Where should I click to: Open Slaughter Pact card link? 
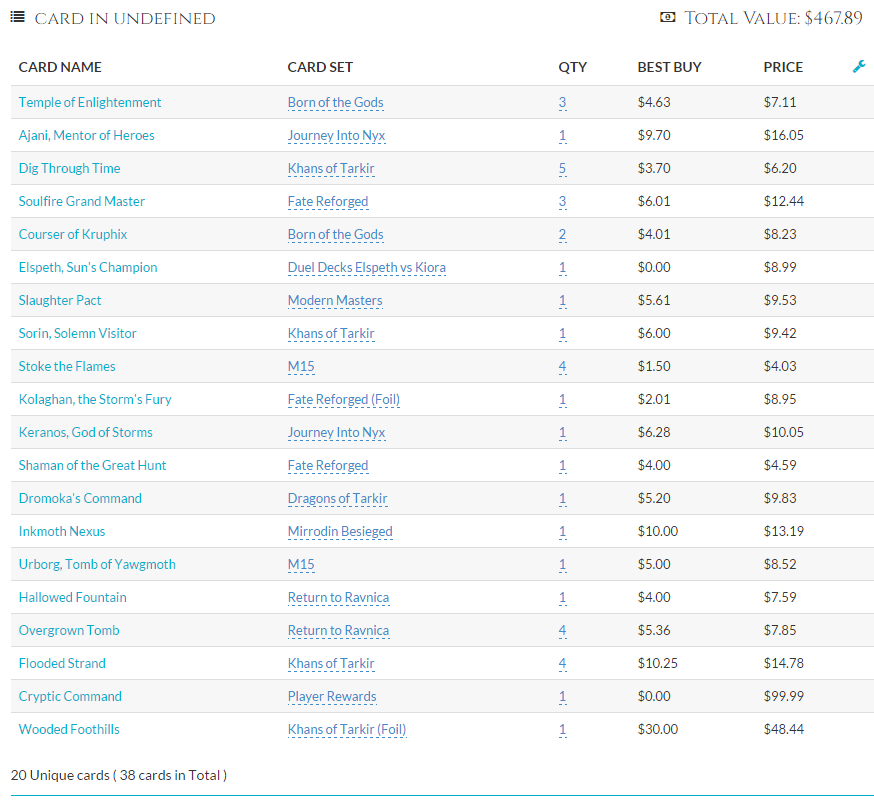60,300
